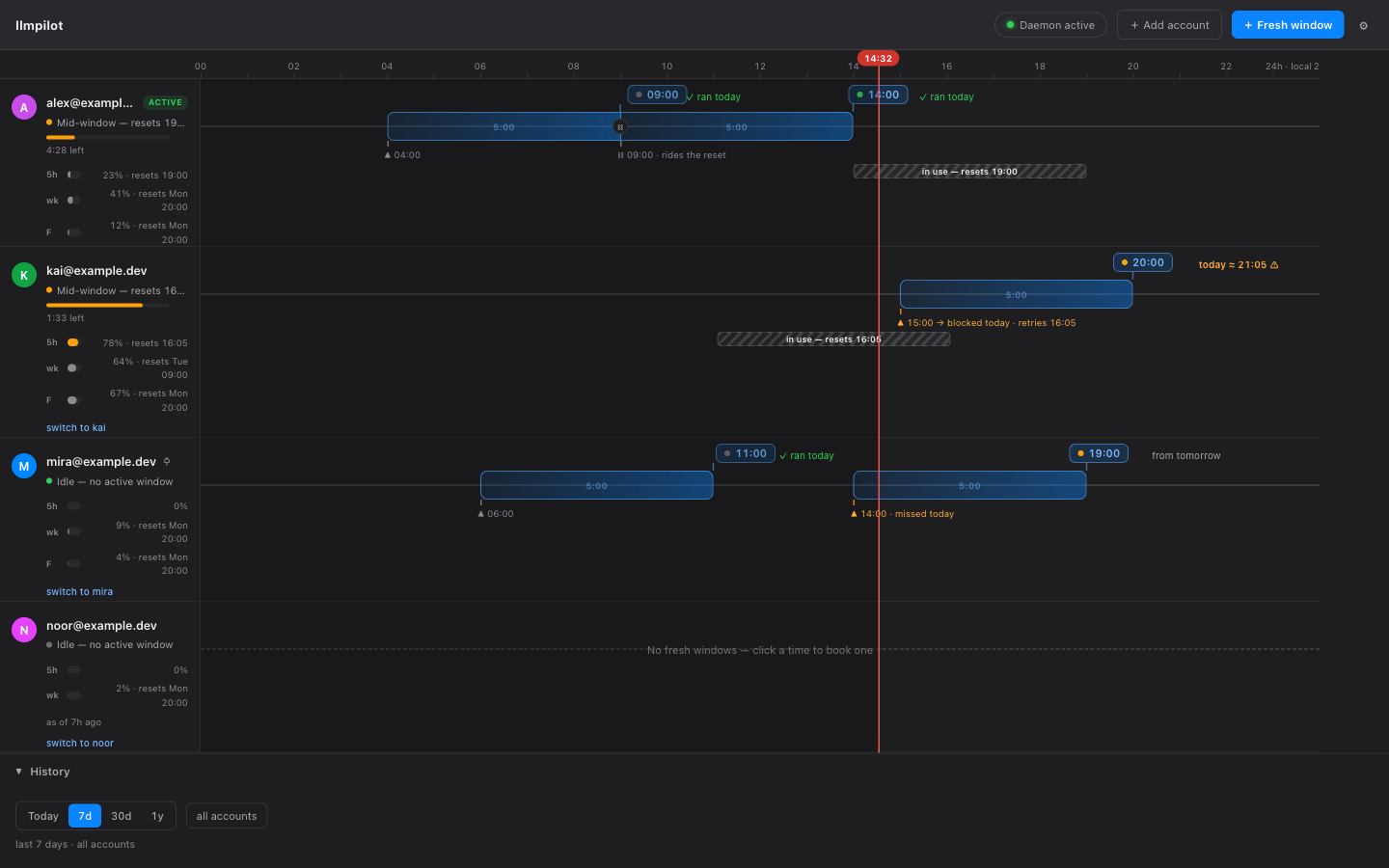Click the switch to mira link
Screen dimensions: 1389x868
79,592
